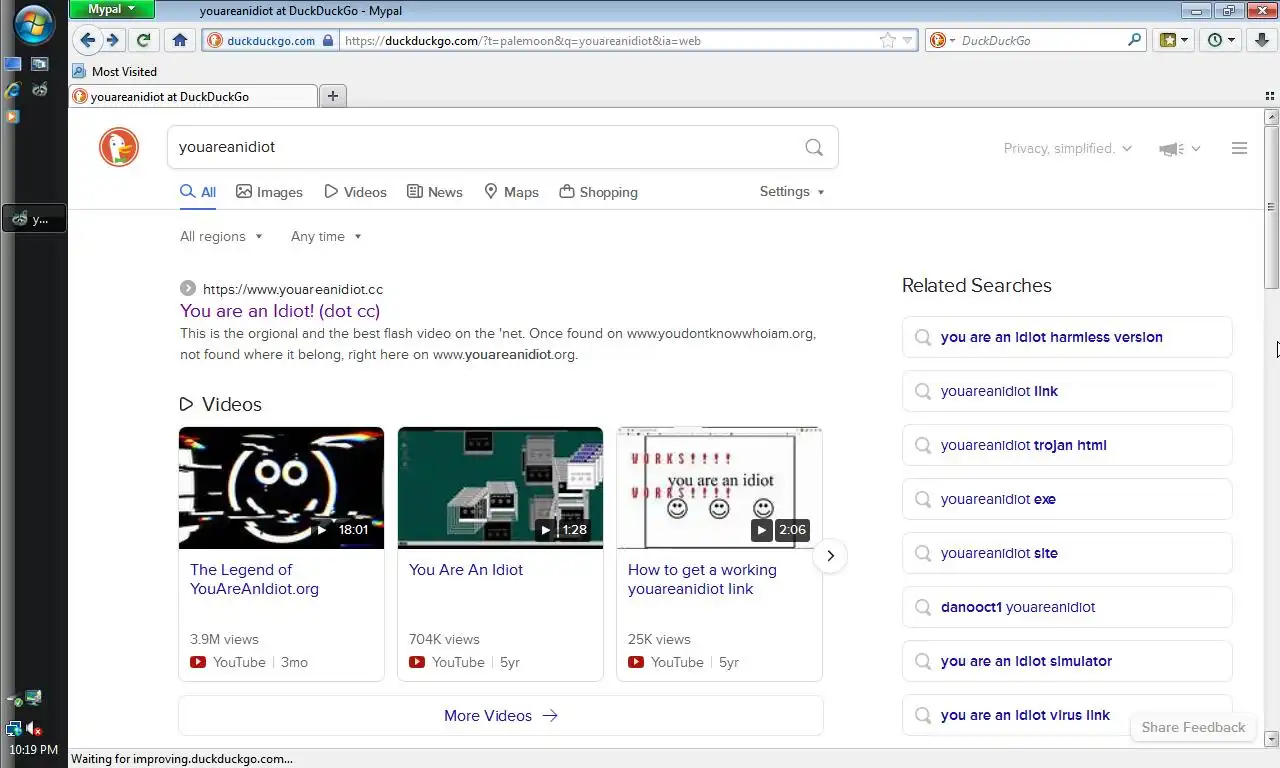This screenshot has width=1280, height=768.
Task: Search related: danooct1 youareanidiot
Action: click(x=1067, y=607)
